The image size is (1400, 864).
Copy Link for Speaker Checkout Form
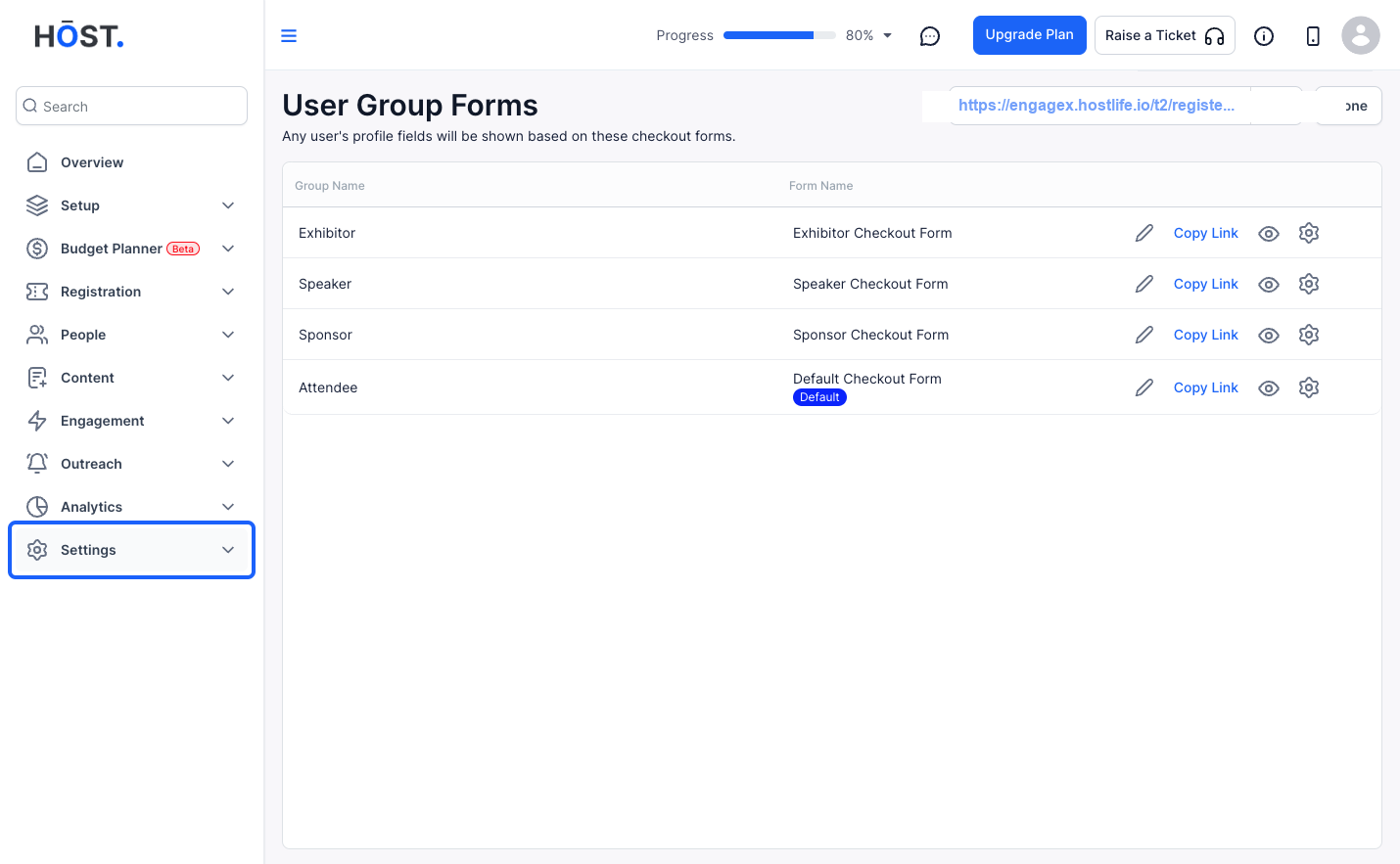pyautogui.click(x=1206, y=284)
